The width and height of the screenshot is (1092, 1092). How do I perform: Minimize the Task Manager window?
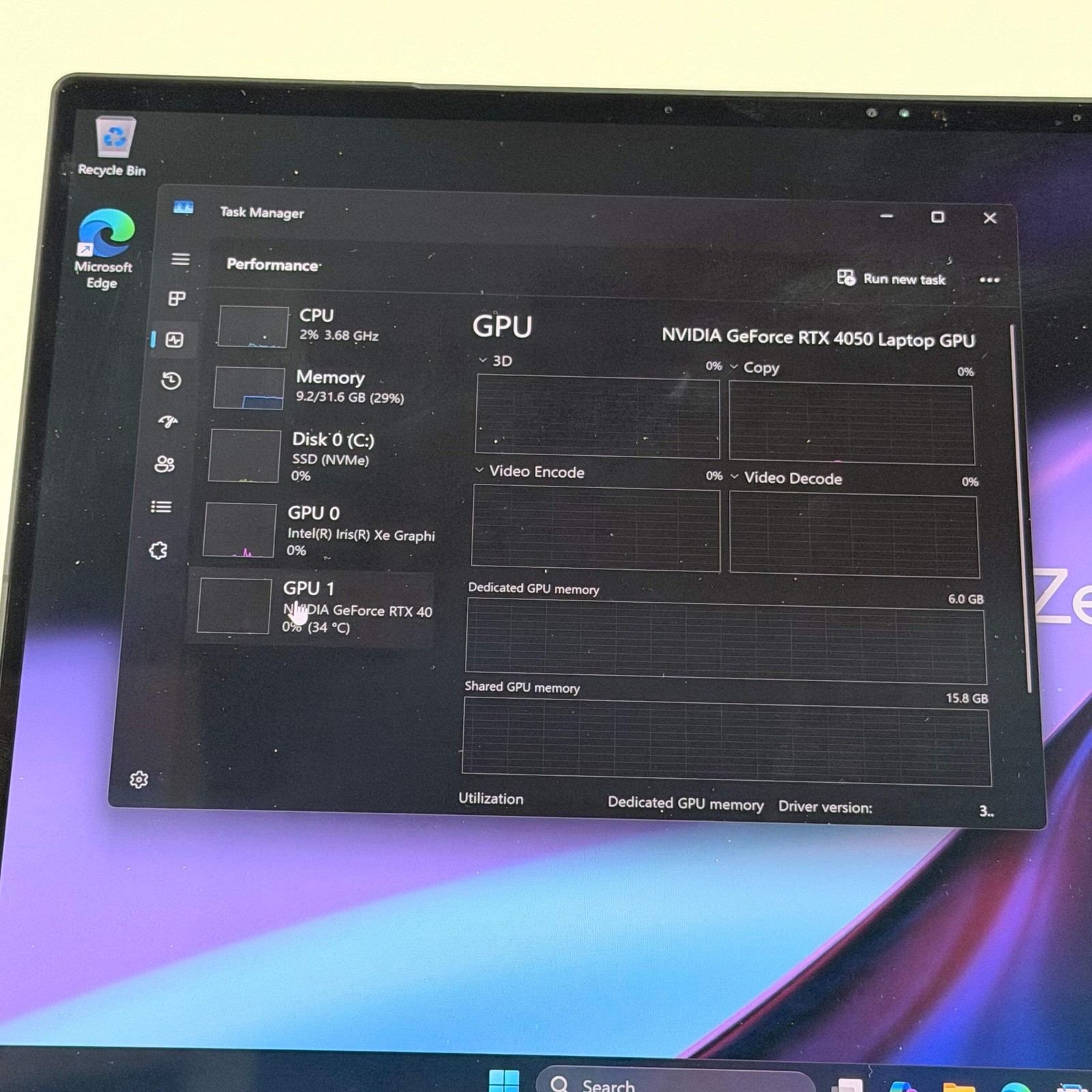[x=887, y=216]
